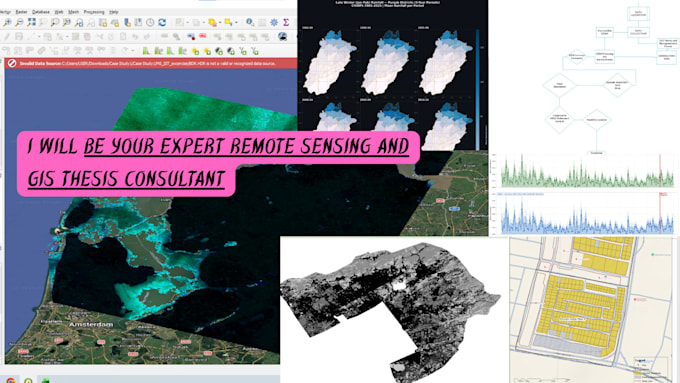Image resolution: width=680 pixels, height=383 pixels.
Task: Open the Temporal Controller clock icon
Action: click(150, 22)
